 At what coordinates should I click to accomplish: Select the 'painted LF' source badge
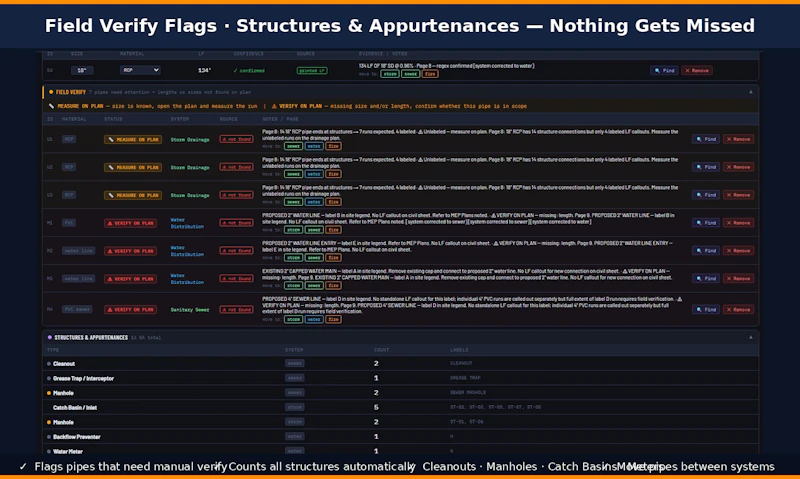[312, 70]
